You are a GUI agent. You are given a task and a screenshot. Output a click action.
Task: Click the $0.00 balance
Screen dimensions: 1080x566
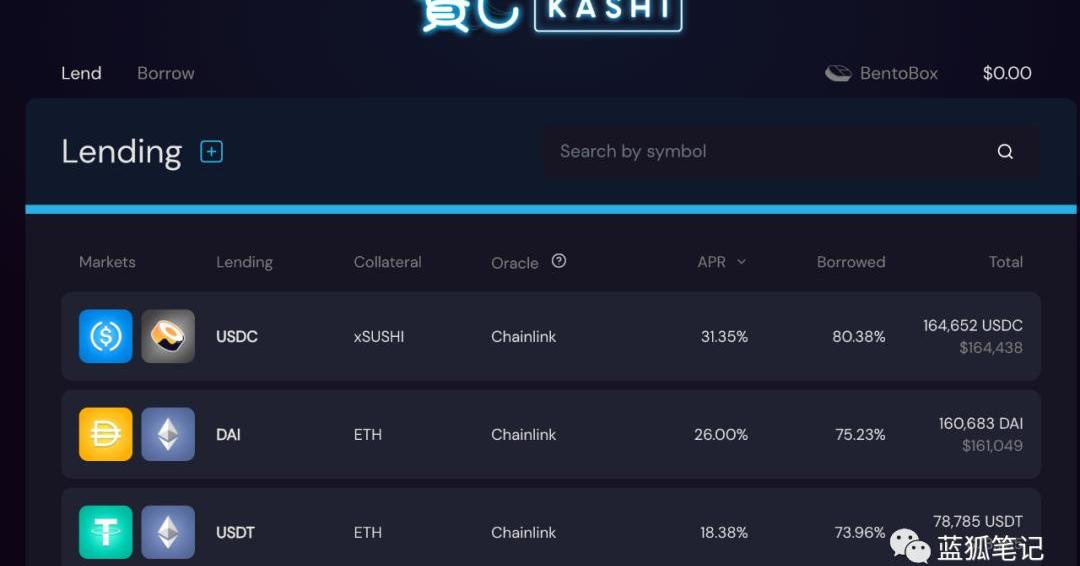[x=1007, y=73]
